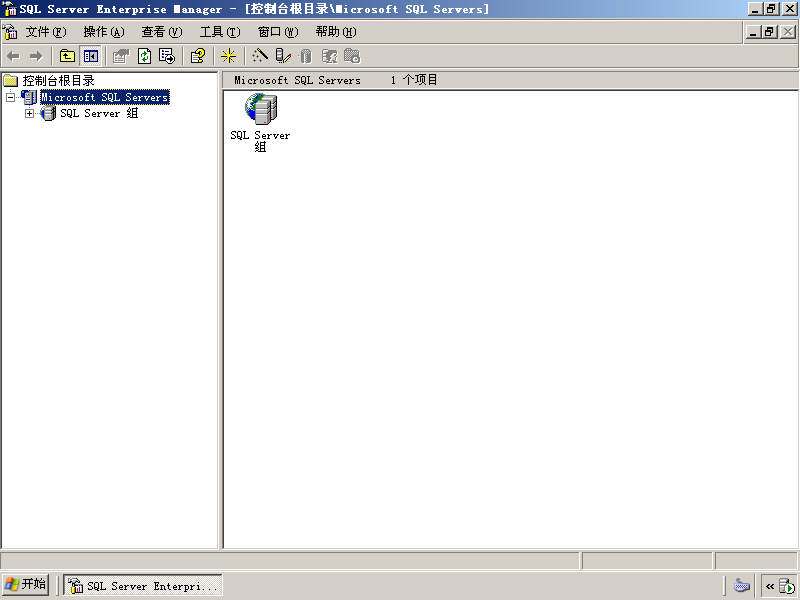The width and height of the screenshot is (800, 600).
Task: Click the Help question-mark toolbar icon
Action: tap(198, 56)
